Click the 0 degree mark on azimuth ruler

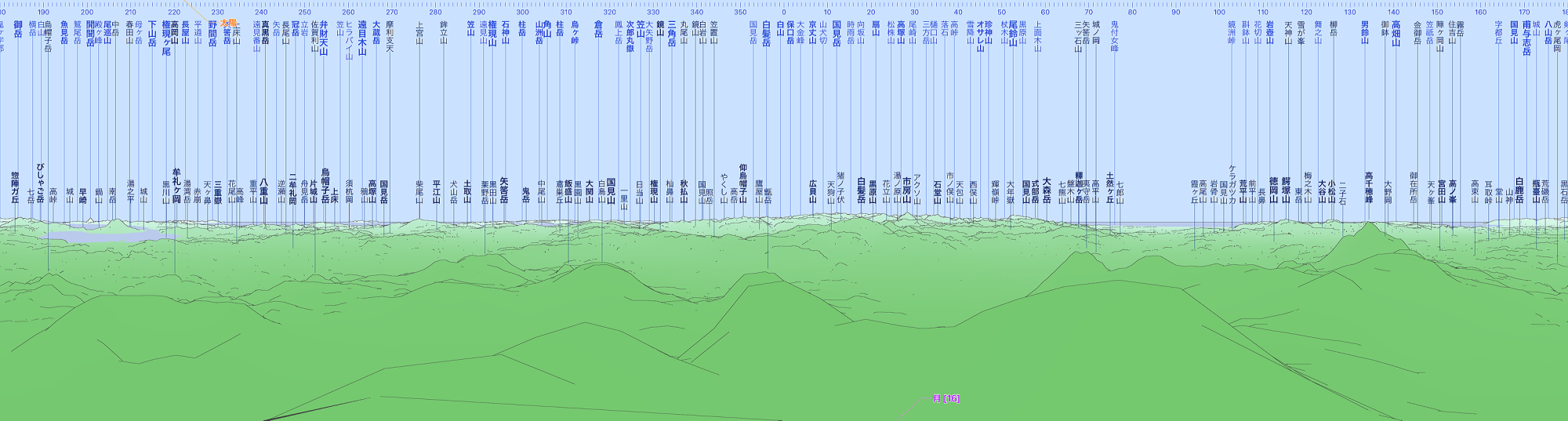784,13
